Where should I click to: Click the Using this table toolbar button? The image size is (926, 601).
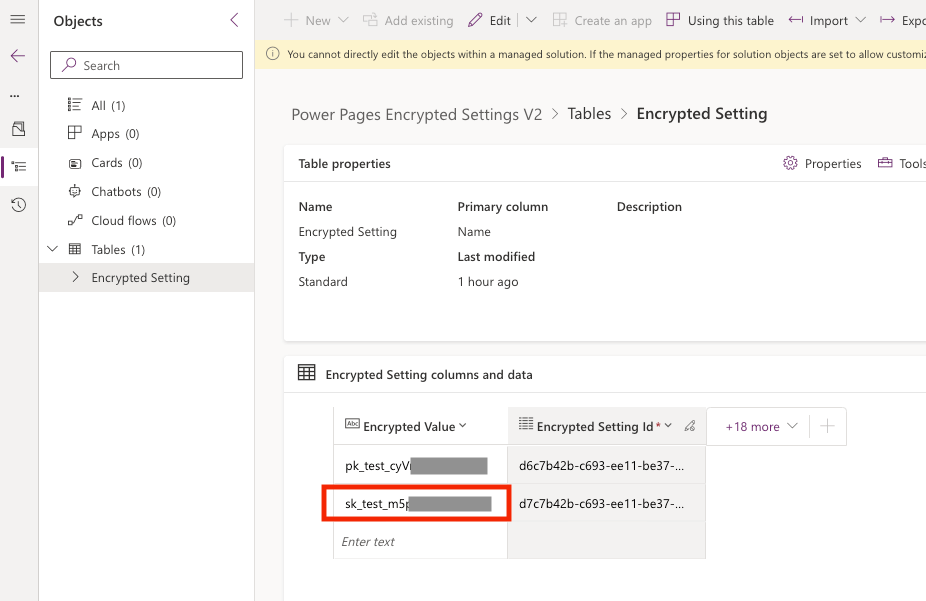pyautogui.click(x=720, y=20)
